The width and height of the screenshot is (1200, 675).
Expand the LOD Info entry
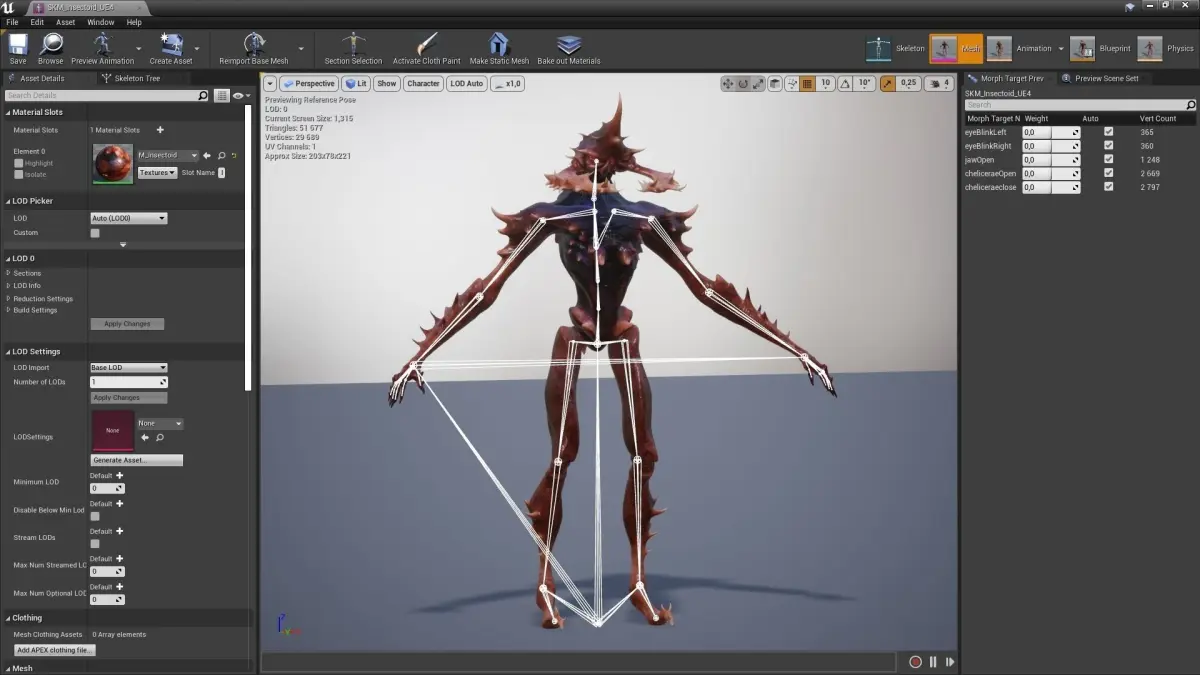(x=8, y=286)
